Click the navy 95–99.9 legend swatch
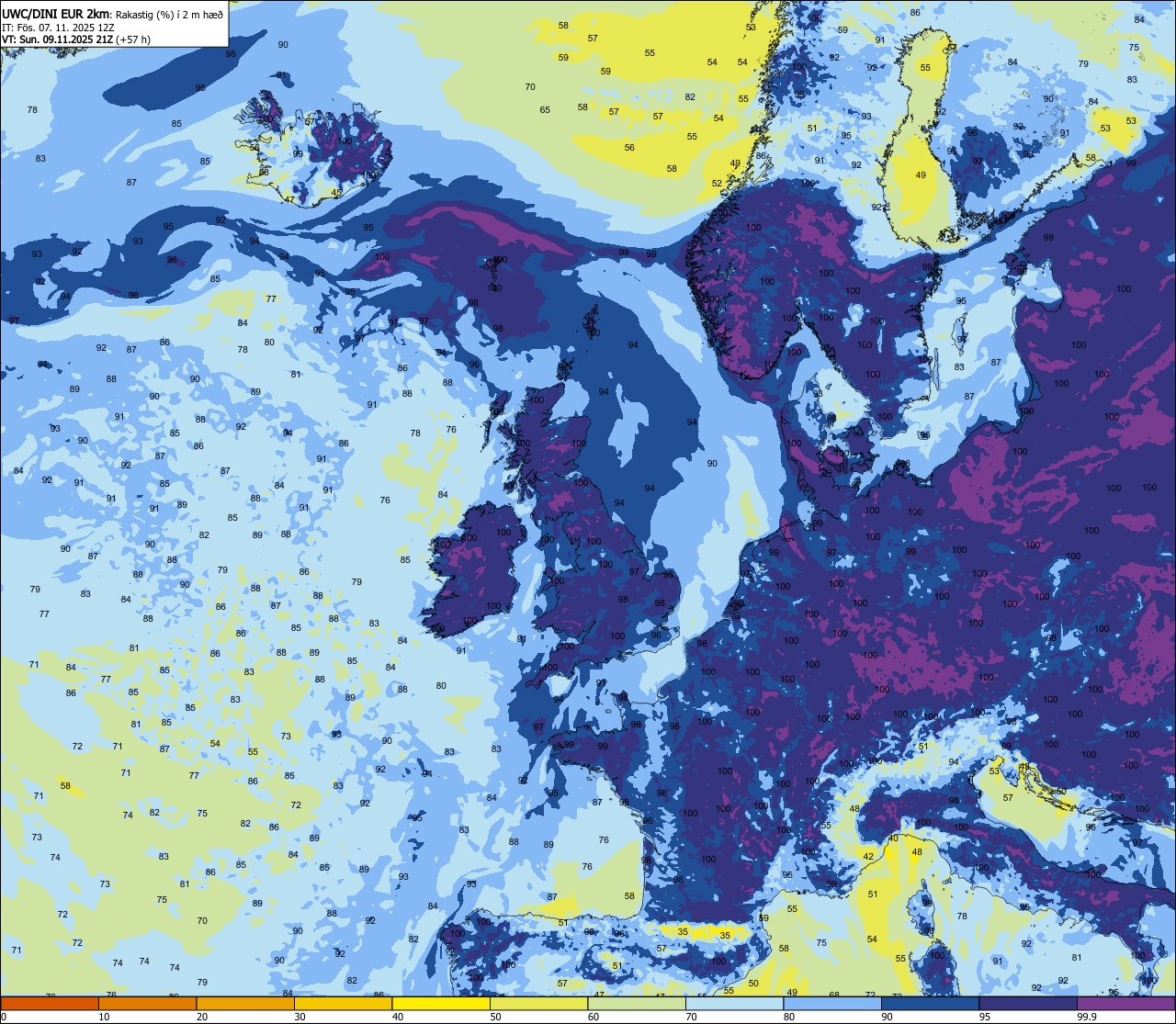 tap(1028, 1003)
